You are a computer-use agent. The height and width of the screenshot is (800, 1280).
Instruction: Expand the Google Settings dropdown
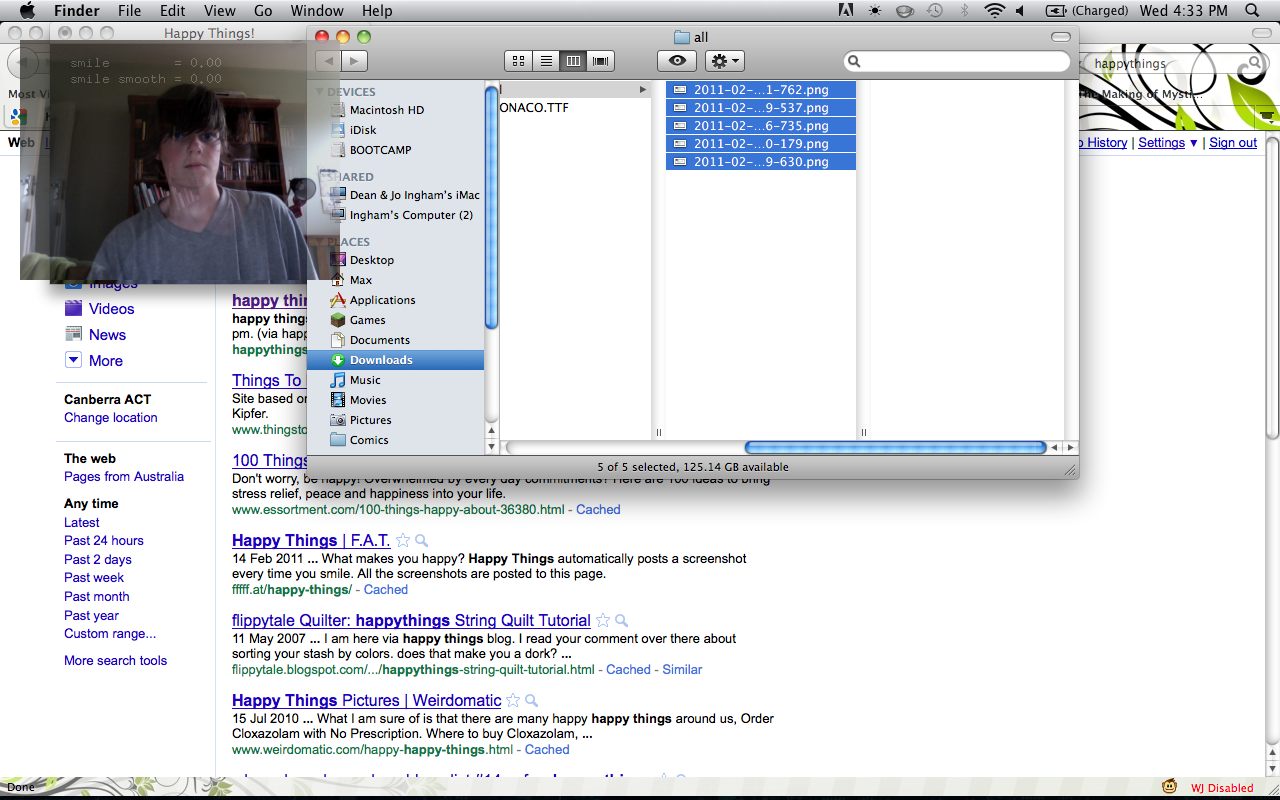[1167, 143]
